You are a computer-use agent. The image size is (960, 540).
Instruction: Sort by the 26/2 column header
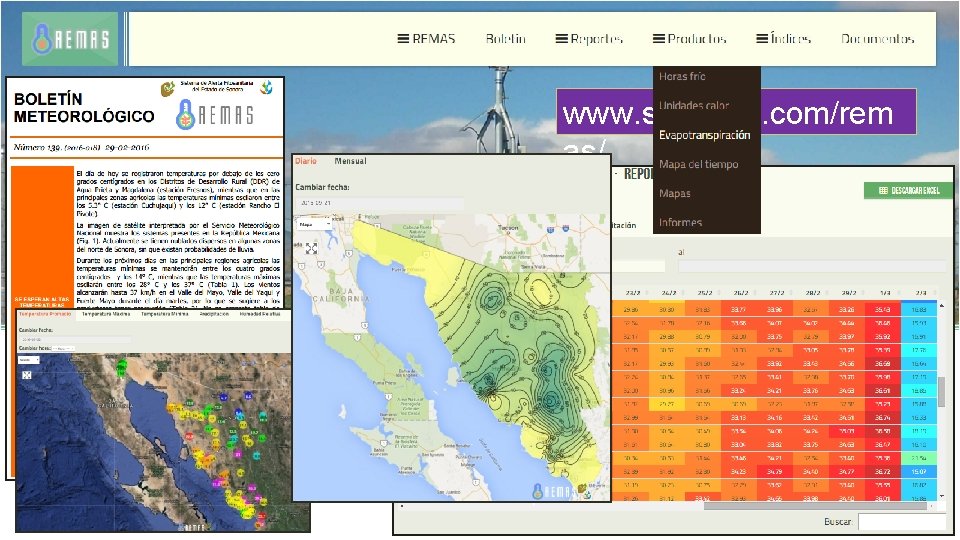(x=741, y=293)
